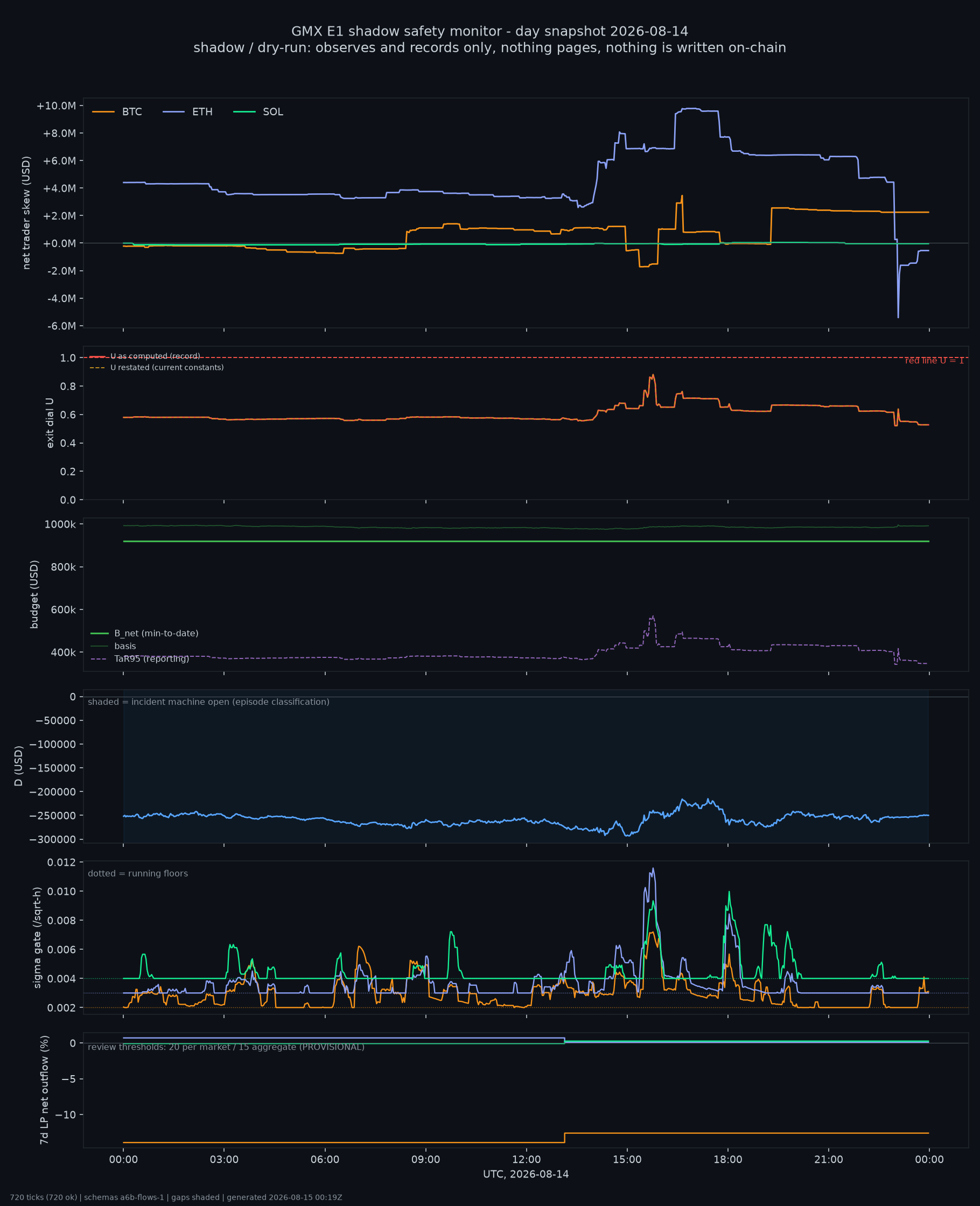
Task: Click the −300000 tick on D axis
Action: coord(53,840)
